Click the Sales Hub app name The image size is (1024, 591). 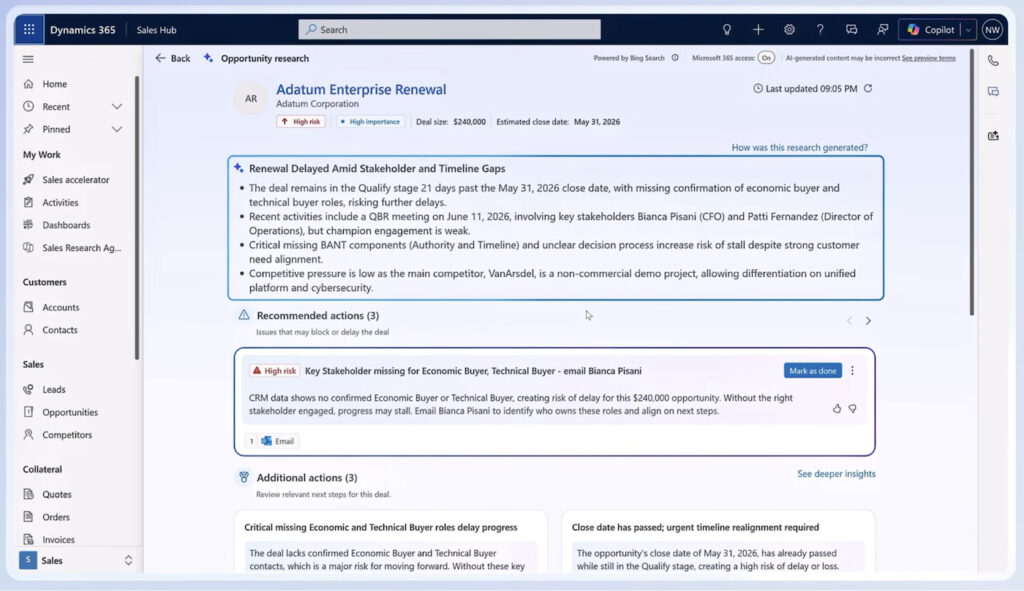156,29
